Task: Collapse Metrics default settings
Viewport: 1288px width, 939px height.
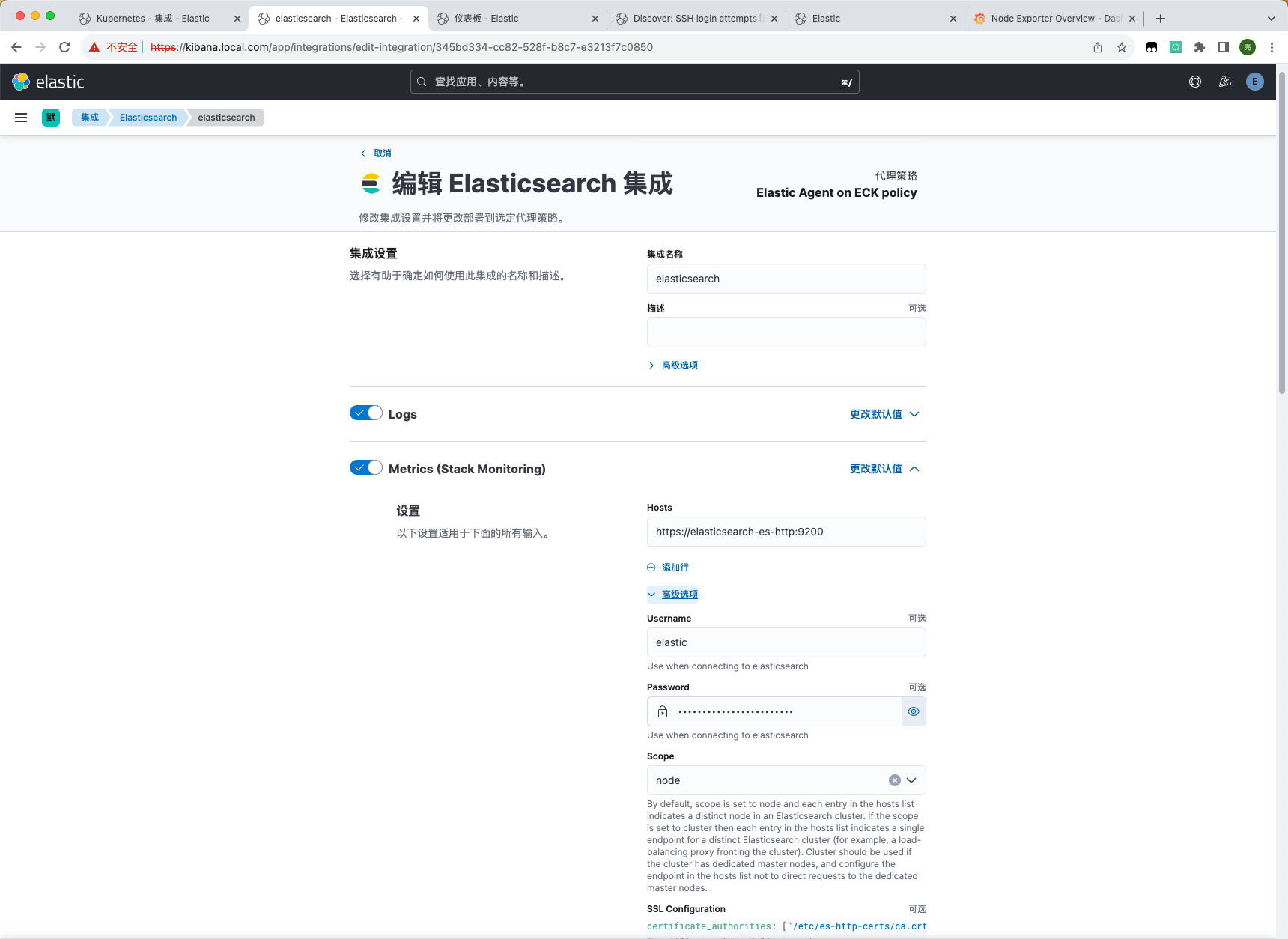Action: pos(884,469)
